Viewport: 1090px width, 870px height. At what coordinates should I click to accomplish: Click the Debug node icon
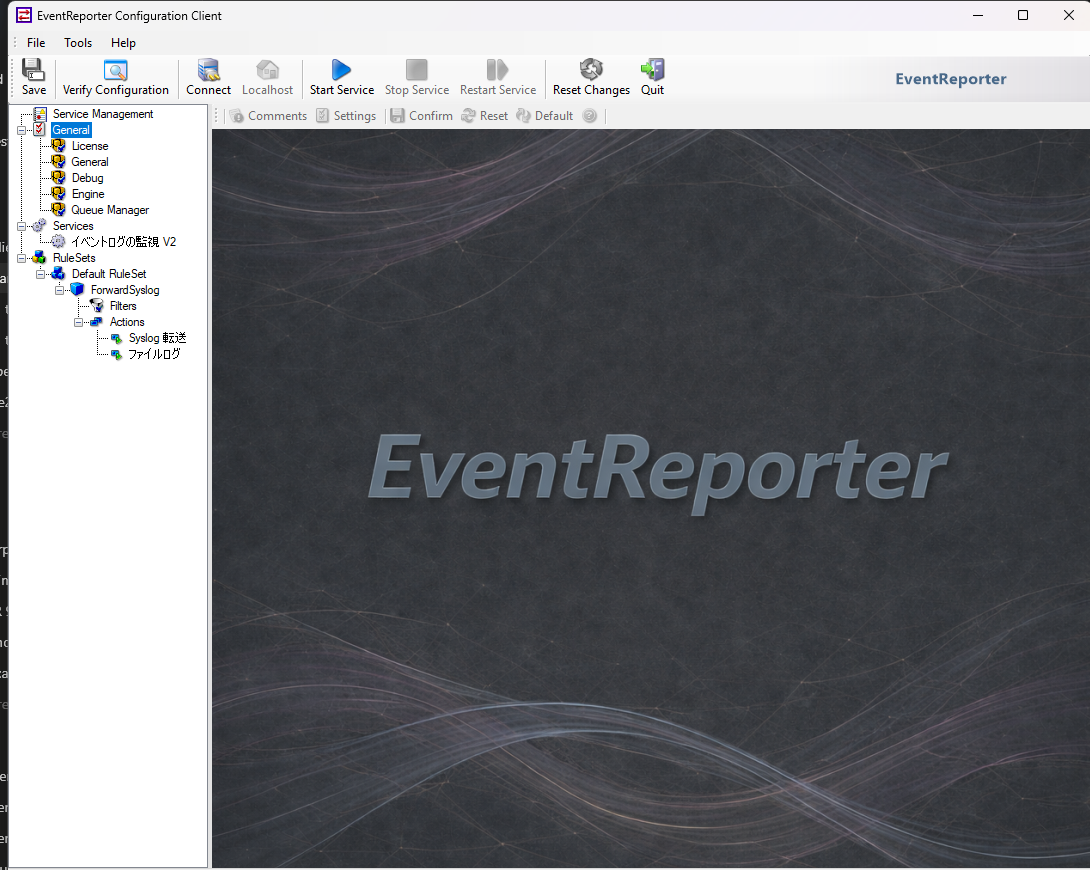point(58,178)
